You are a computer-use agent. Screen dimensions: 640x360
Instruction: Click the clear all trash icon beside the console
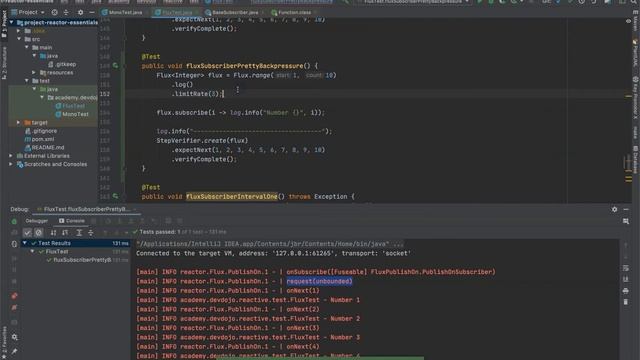[x=626, y=302]
